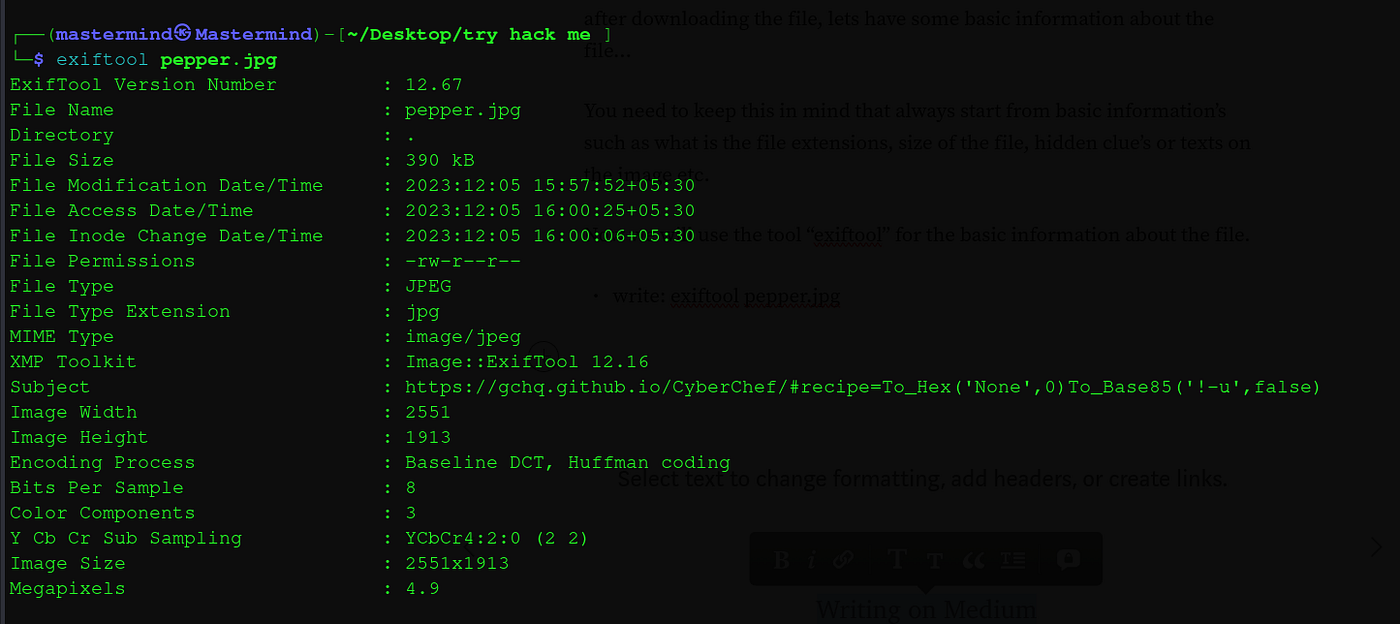
Task: Click the CyberChef URL in the Subject line
Action: (x=863, y=386)
